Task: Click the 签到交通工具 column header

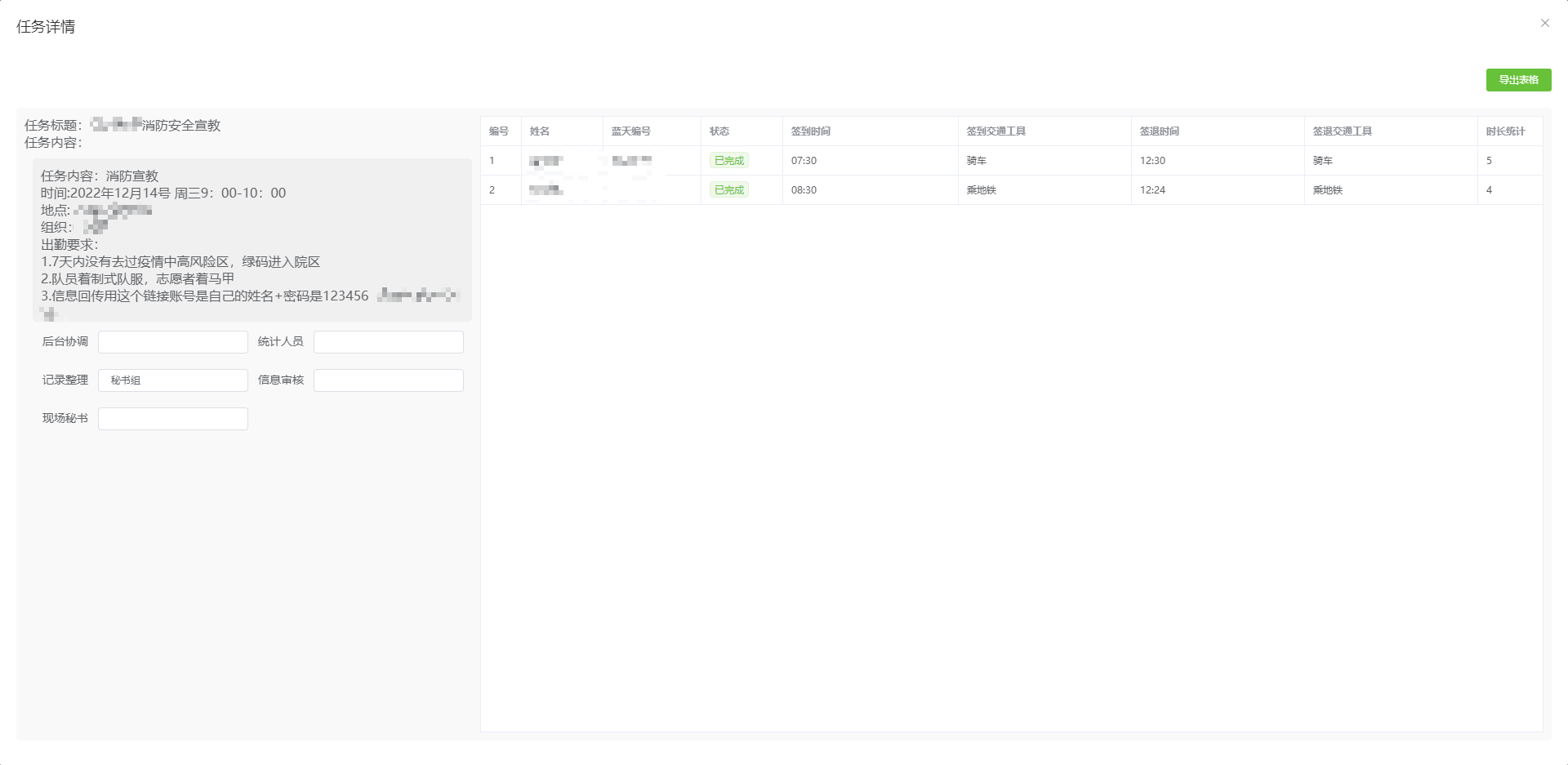Action: [x=996, y=131]
